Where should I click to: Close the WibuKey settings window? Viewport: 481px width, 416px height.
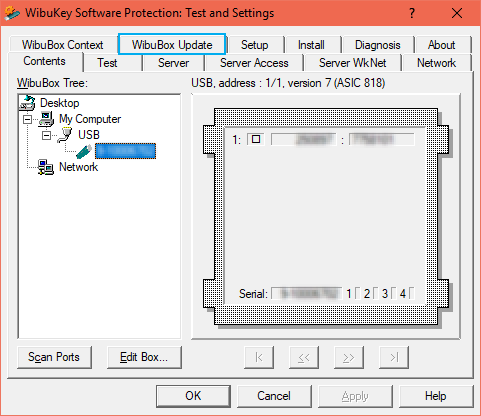tap(457, 13)
